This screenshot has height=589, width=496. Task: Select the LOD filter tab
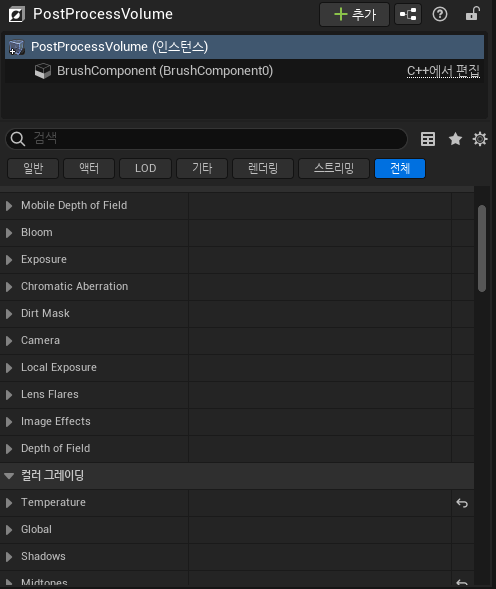pos(145,168)
